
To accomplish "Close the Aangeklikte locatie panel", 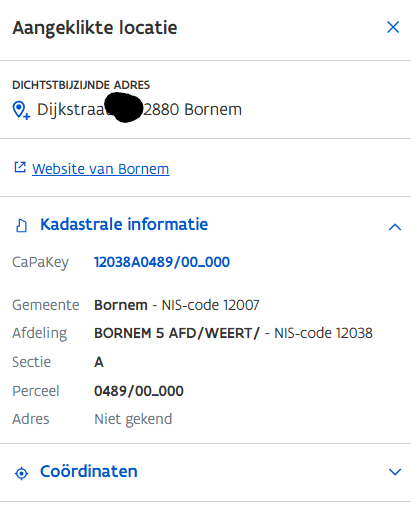I will [x=393, y=27].
